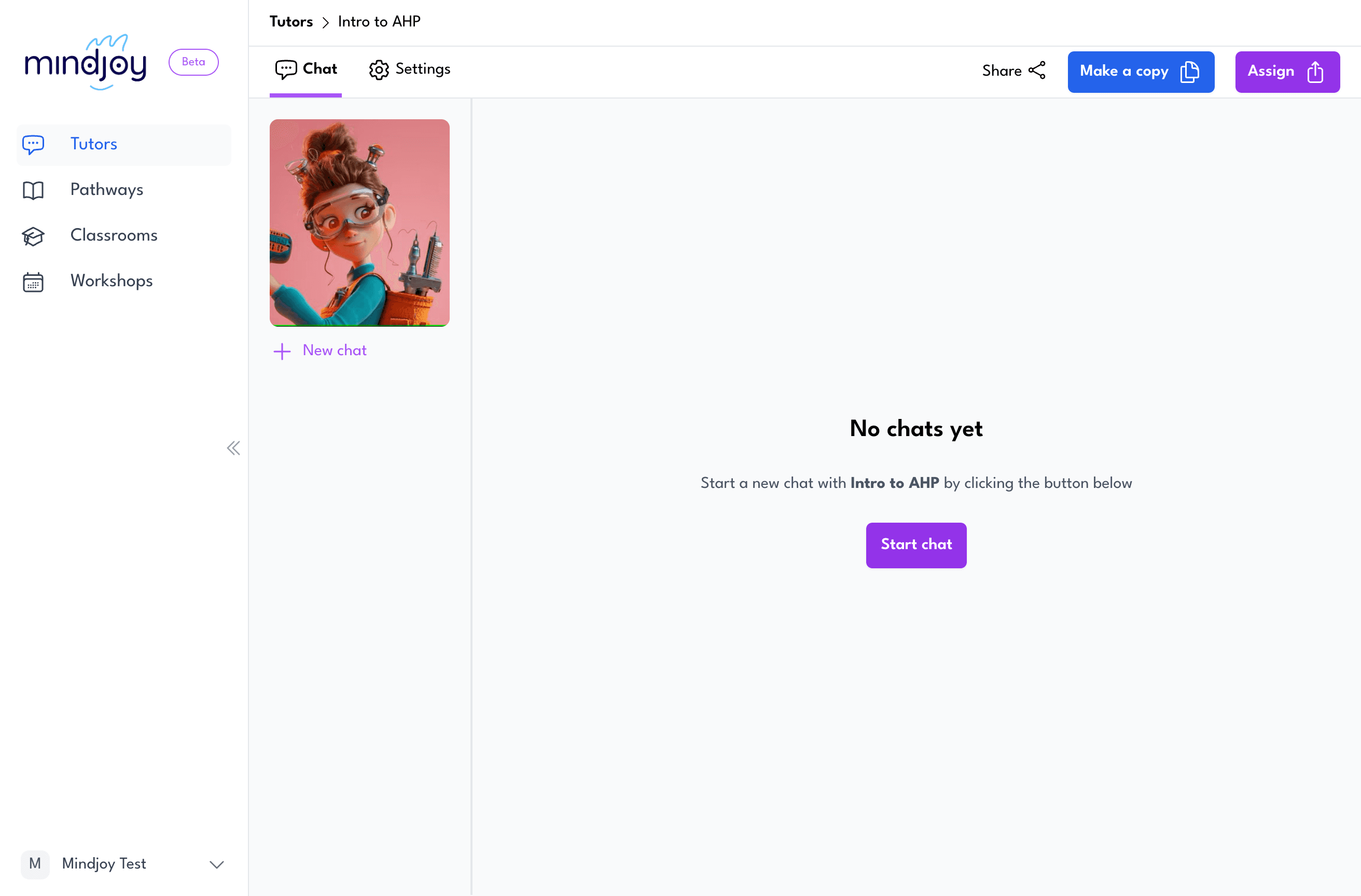Click the tutor avatar image
The width and height of the screenshot is (1361, 896).
tap(359, 222)
